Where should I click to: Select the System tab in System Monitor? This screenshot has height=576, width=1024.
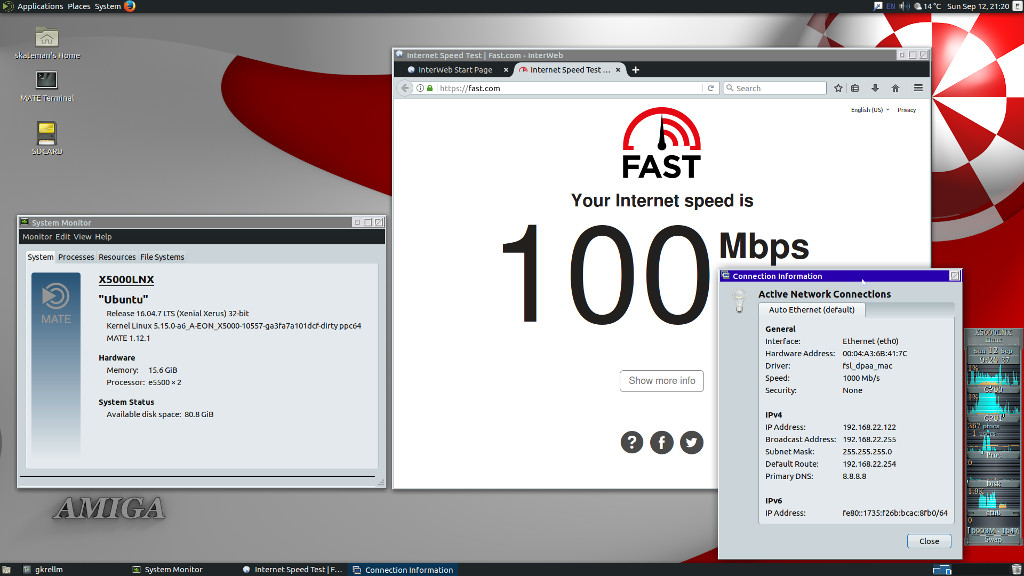tap(40, 257)
